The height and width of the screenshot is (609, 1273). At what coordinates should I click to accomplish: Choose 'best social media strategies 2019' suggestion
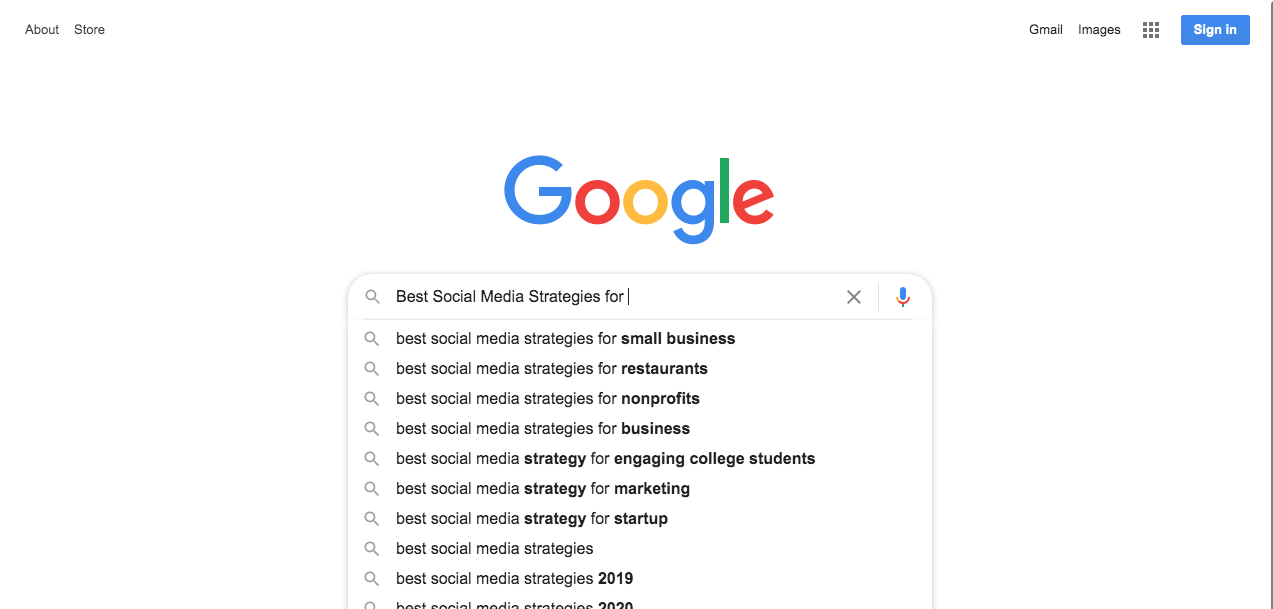pyautogui.click(x=514, y=579)
